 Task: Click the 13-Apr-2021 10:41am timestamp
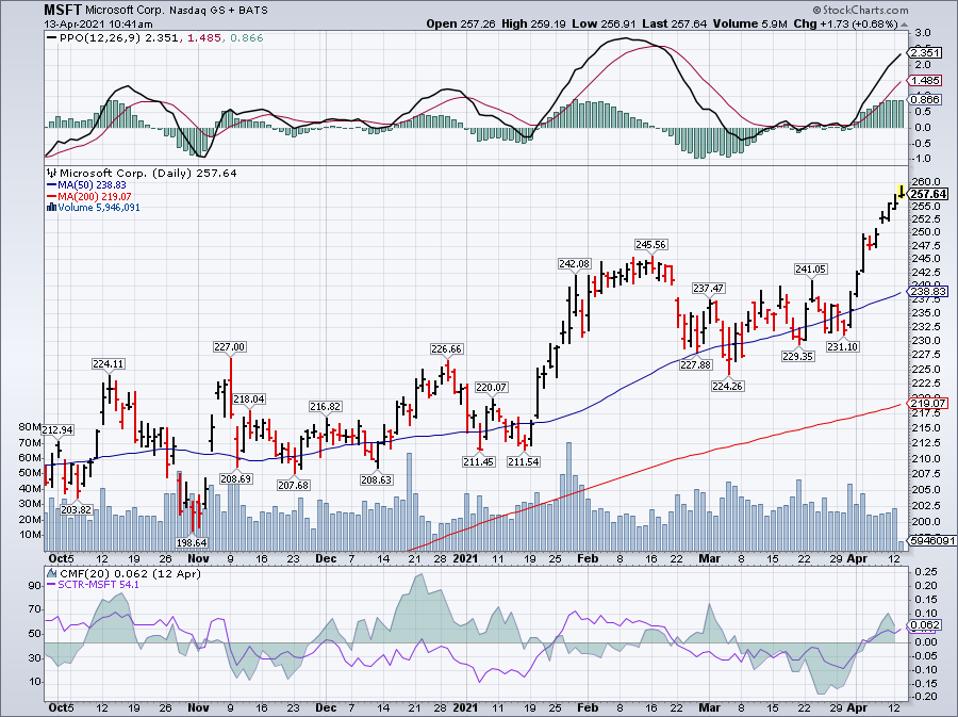click(x=98, y=24)
